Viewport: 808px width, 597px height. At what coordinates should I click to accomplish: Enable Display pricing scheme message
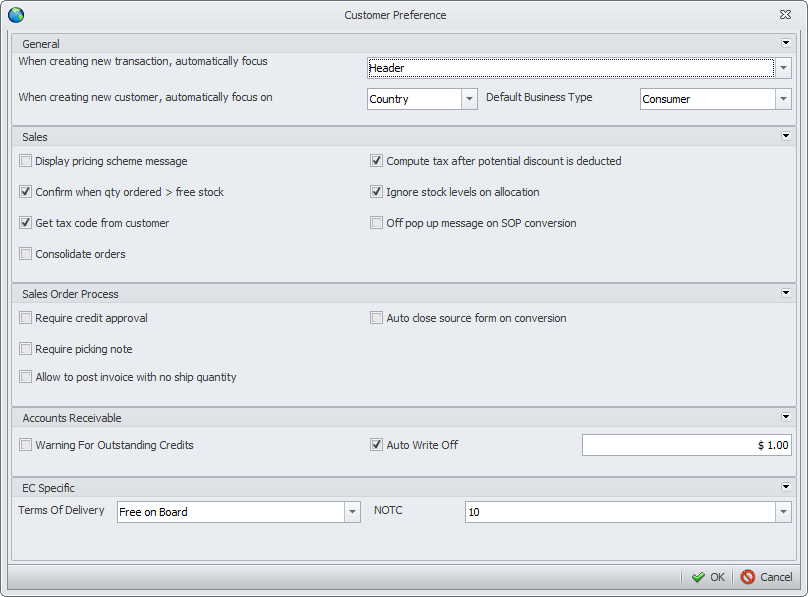pos(26,161)
